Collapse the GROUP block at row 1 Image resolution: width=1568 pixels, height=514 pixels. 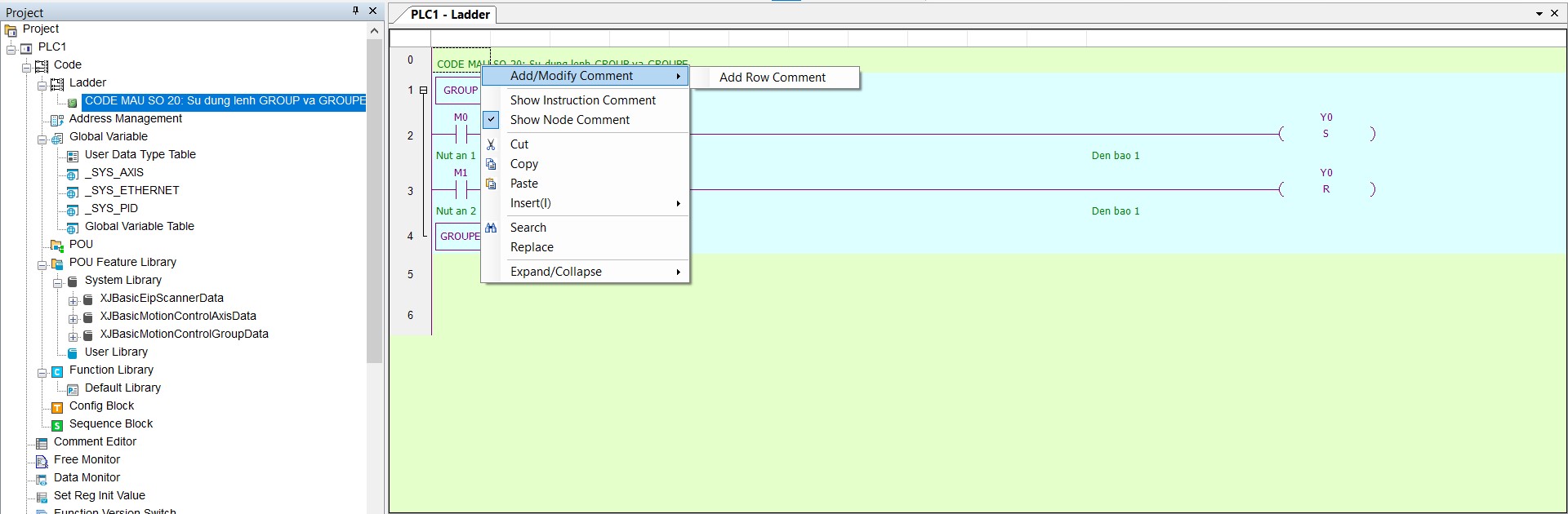423,91
